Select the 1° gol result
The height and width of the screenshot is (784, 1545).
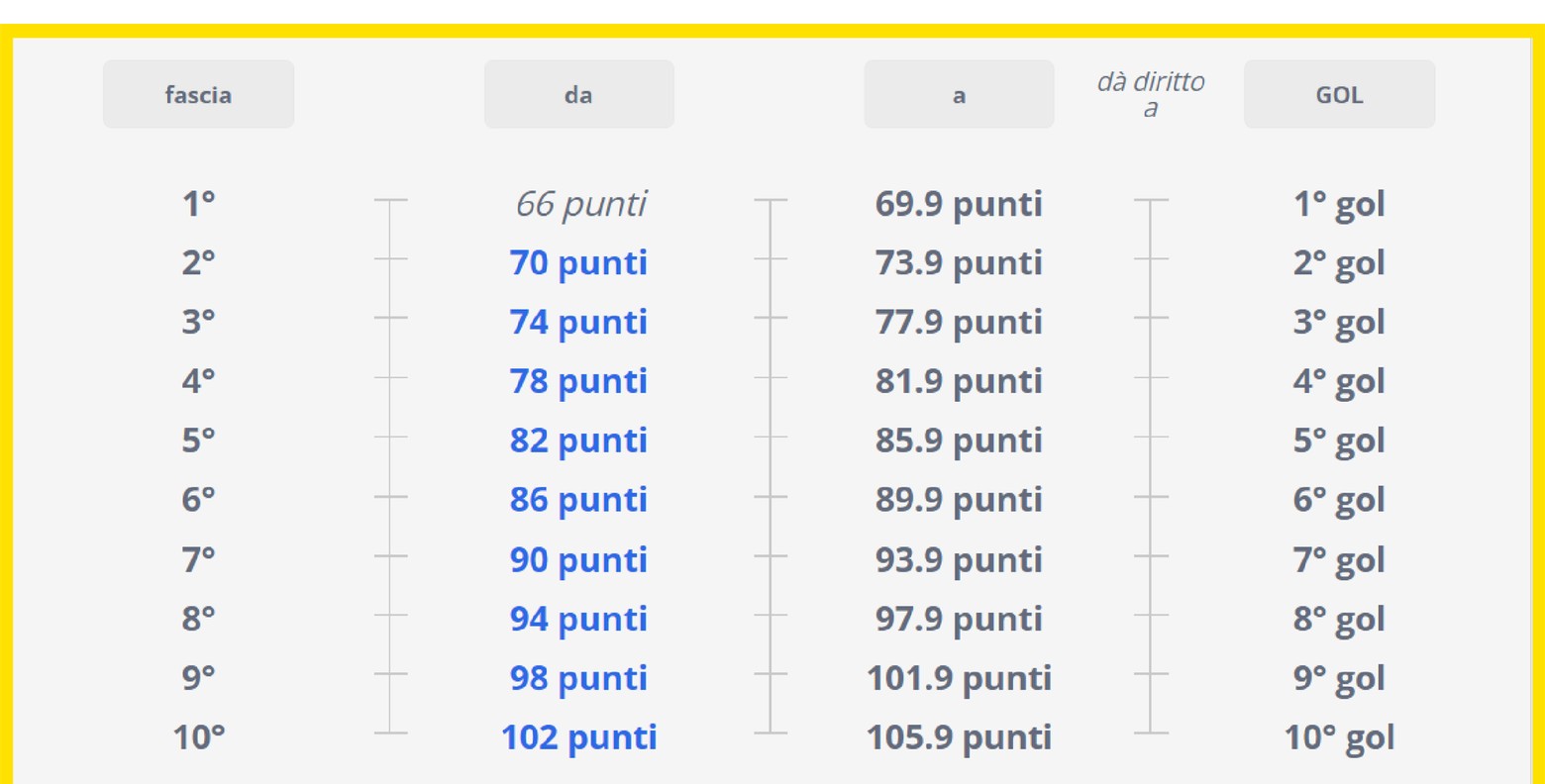click(1339, 205)
